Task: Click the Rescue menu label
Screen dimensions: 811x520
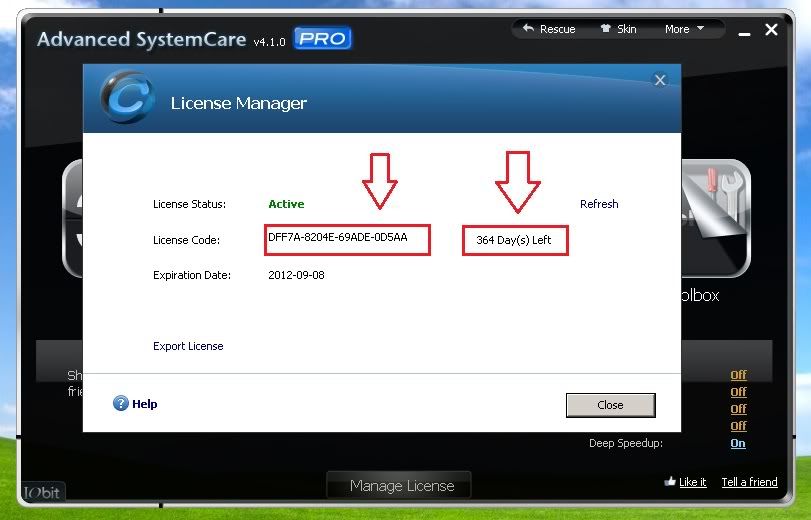Action: pos(558,29)
